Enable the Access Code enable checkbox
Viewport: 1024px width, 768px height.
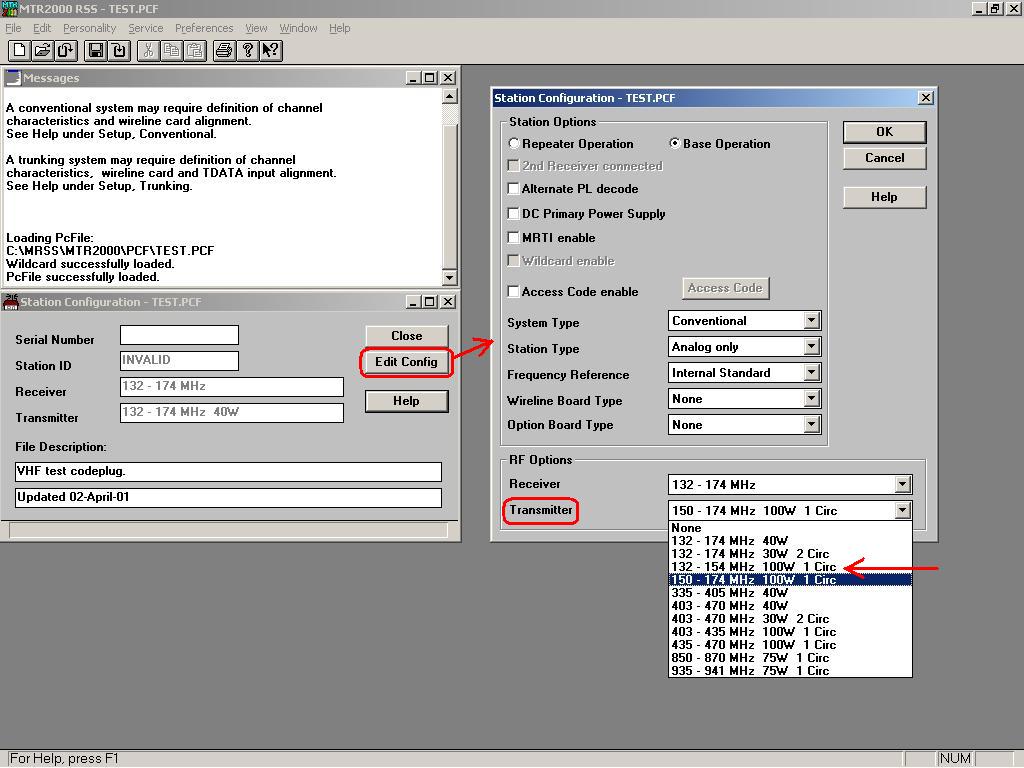tap(514, 292)
